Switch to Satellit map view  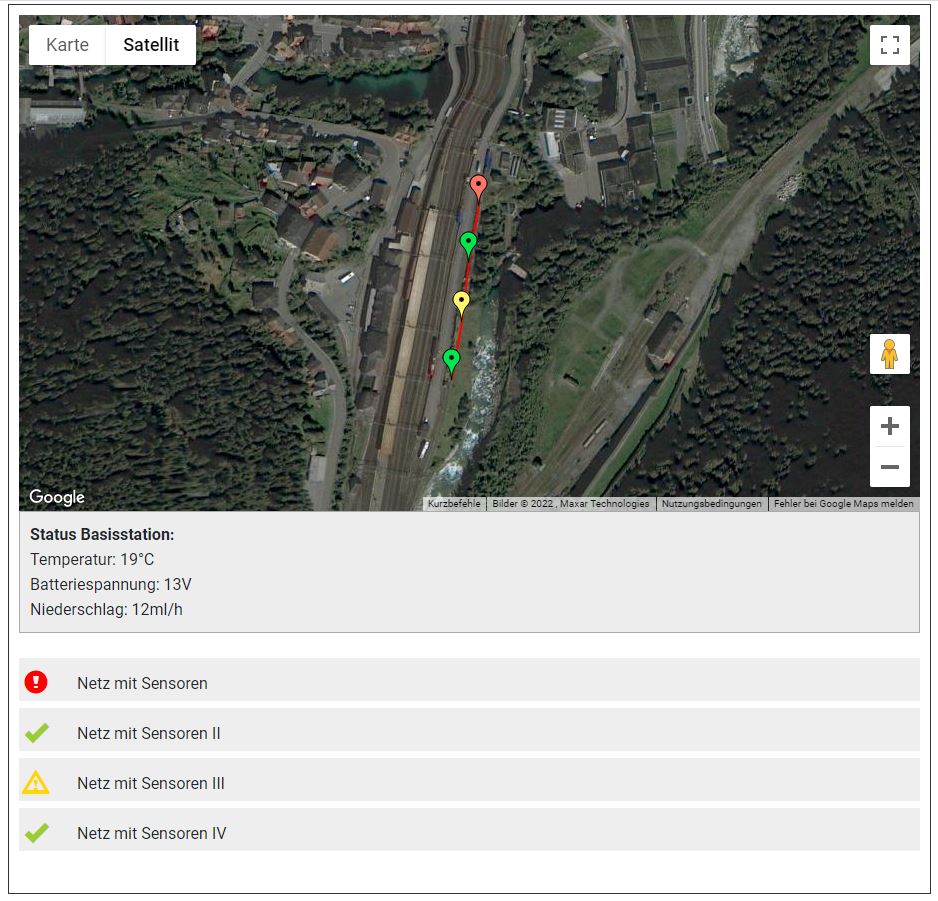151,45
